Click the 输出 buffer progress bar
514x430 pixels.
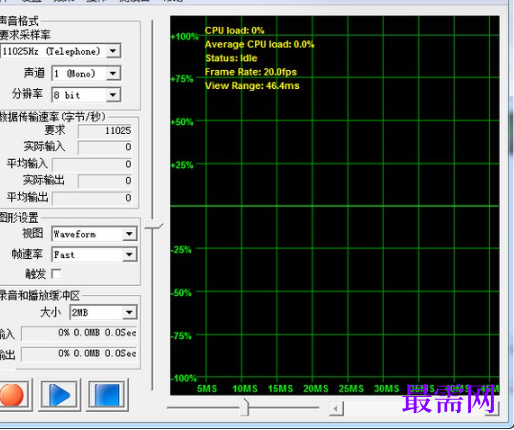(79, 354)
